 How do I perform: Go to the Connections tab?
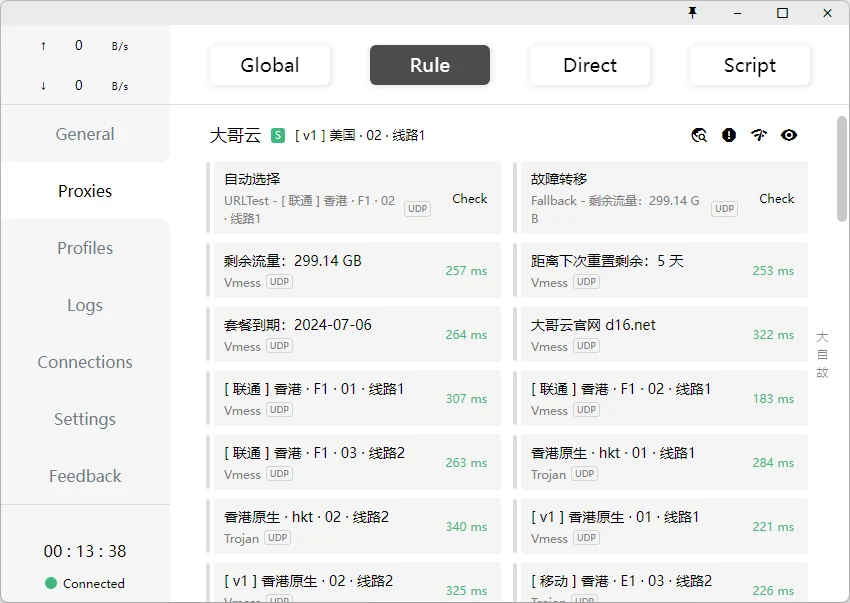pyautogui.click(x=85, y=362)
